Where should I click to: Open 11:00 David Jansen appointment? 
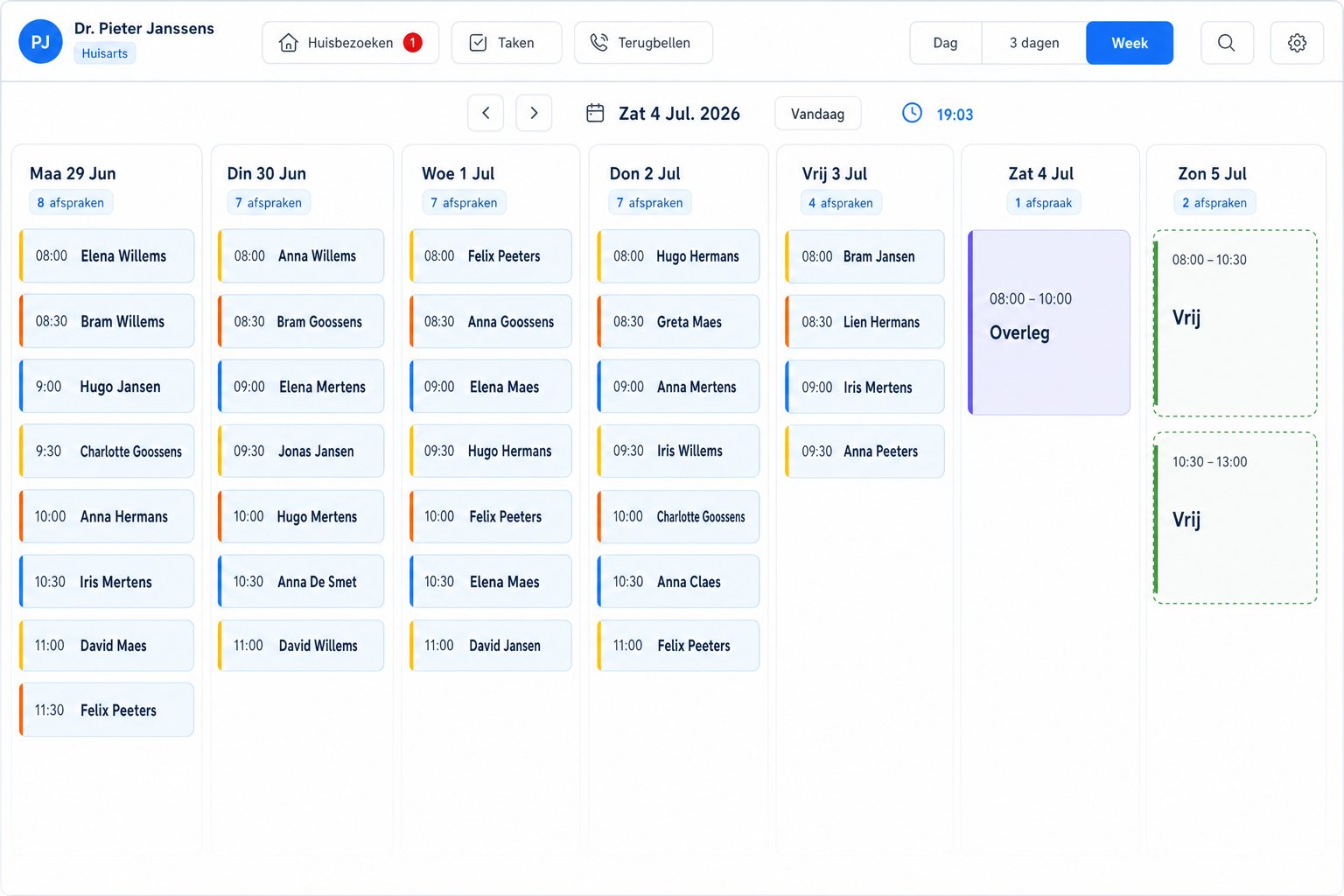point(490,646)
